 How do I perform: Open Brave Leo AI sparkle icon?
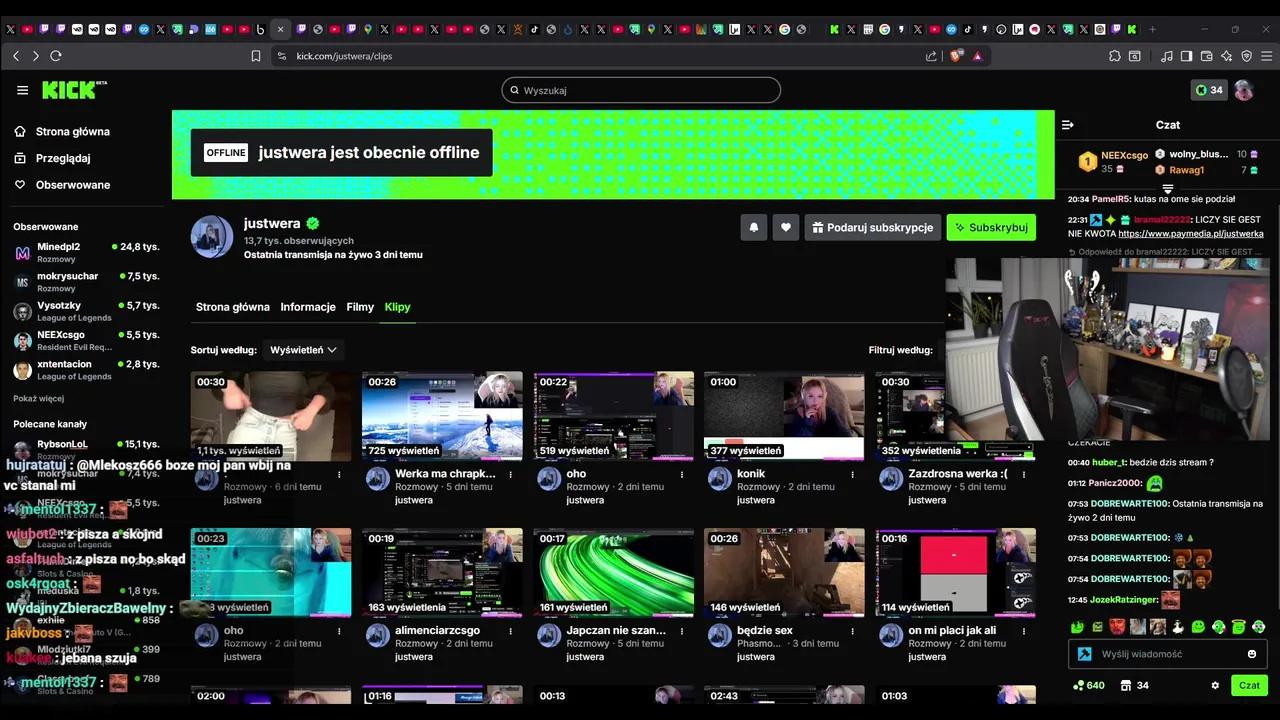tap(1226, 56)
